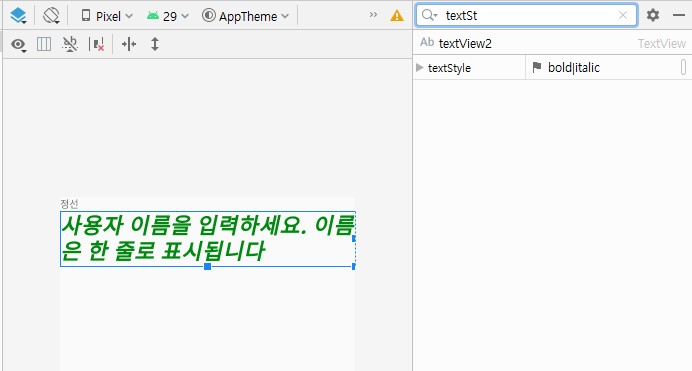Select the green Korean text view

coord(207,239)
